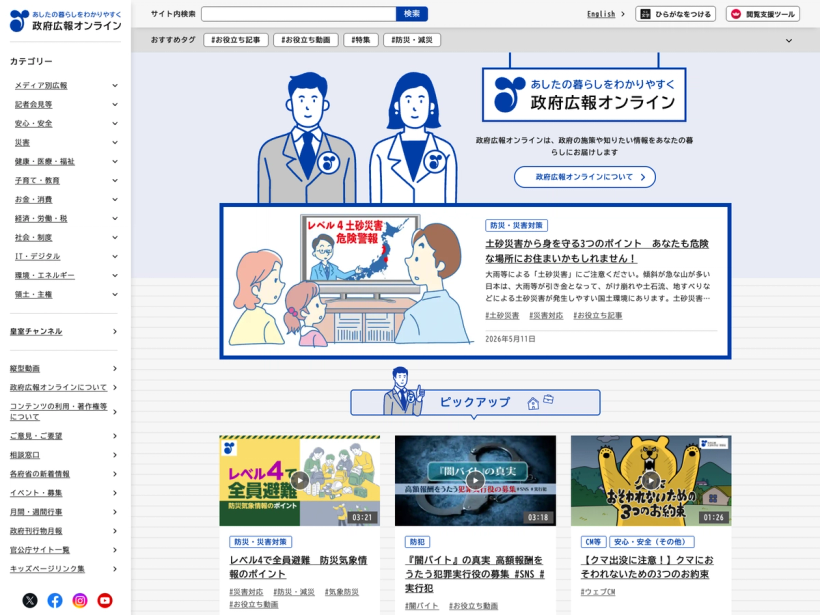Select the #特集 recommended tag
Image resolution: width=820 pixels, height=615 pixels.
(361, 40)
